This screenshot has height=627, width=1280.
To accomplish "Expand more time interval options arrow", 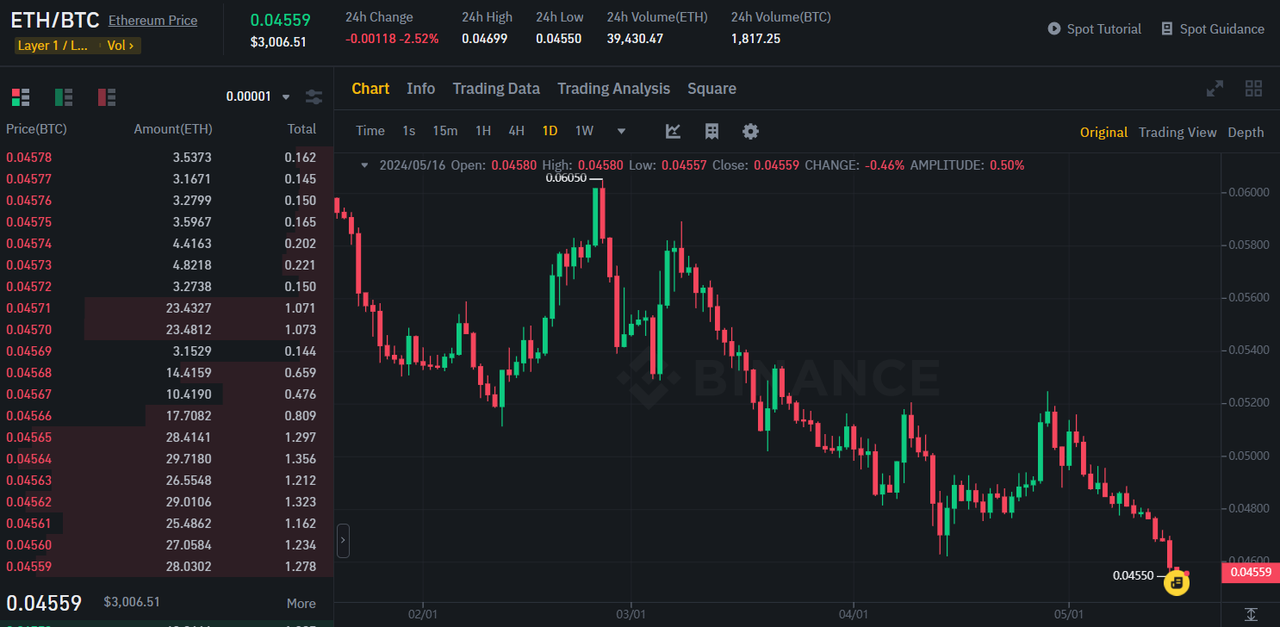I will pyautogui.click(x=621, y=131).
